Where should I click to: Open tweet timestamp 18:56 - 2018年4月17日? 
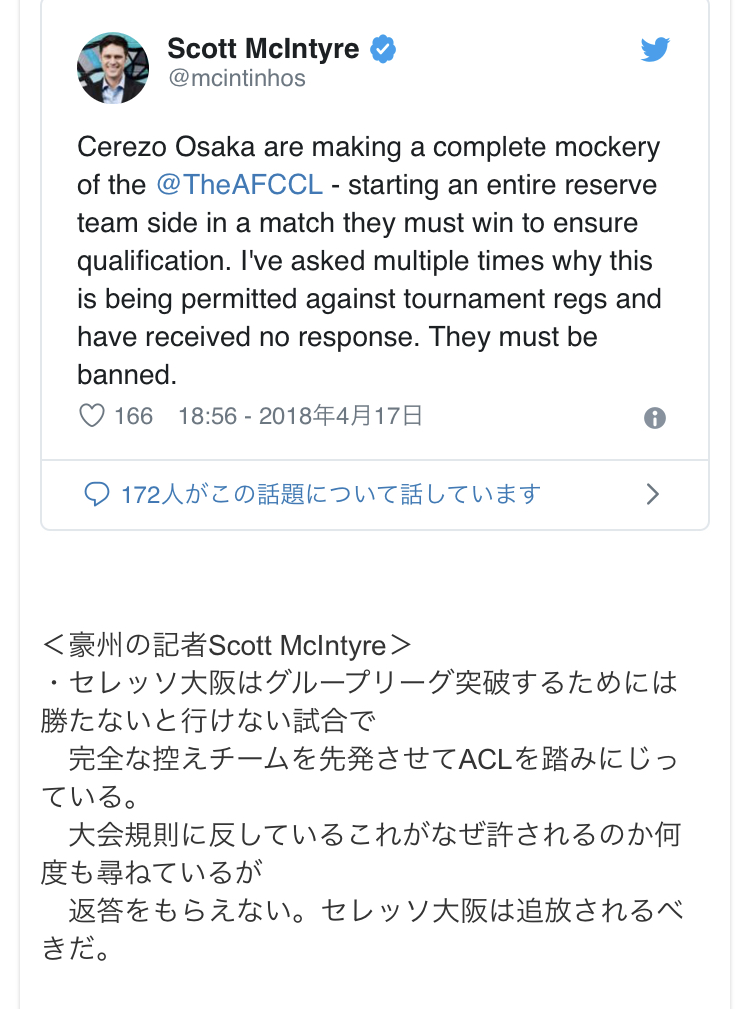point(300,416)
